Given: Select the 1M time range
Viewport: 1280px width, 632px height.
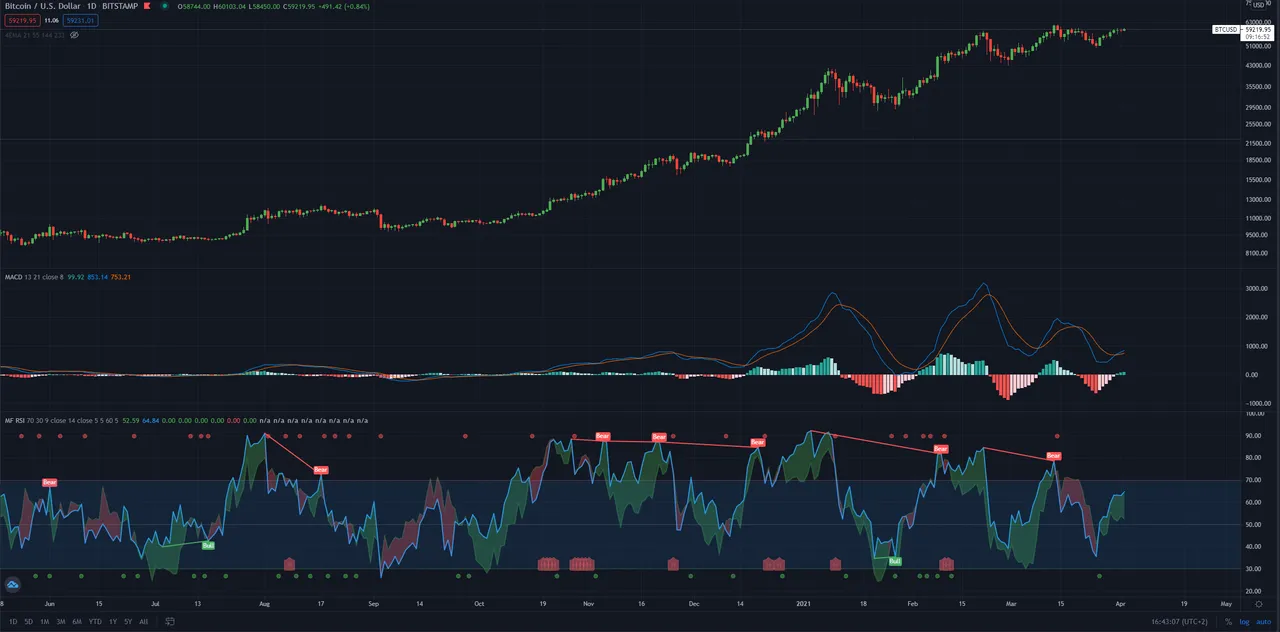Looking at the screenshot, I should pos(45,621).
